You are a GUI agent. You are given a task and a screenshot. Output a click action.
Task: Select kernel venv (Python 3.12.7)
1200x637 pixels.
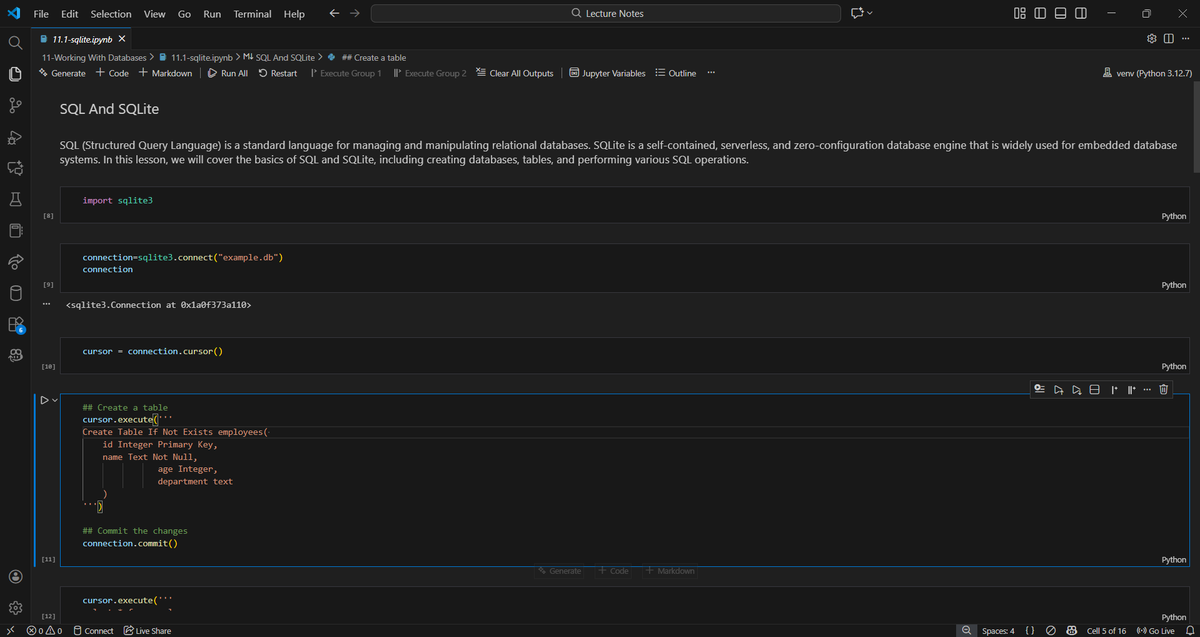(x=1149, y=73)
